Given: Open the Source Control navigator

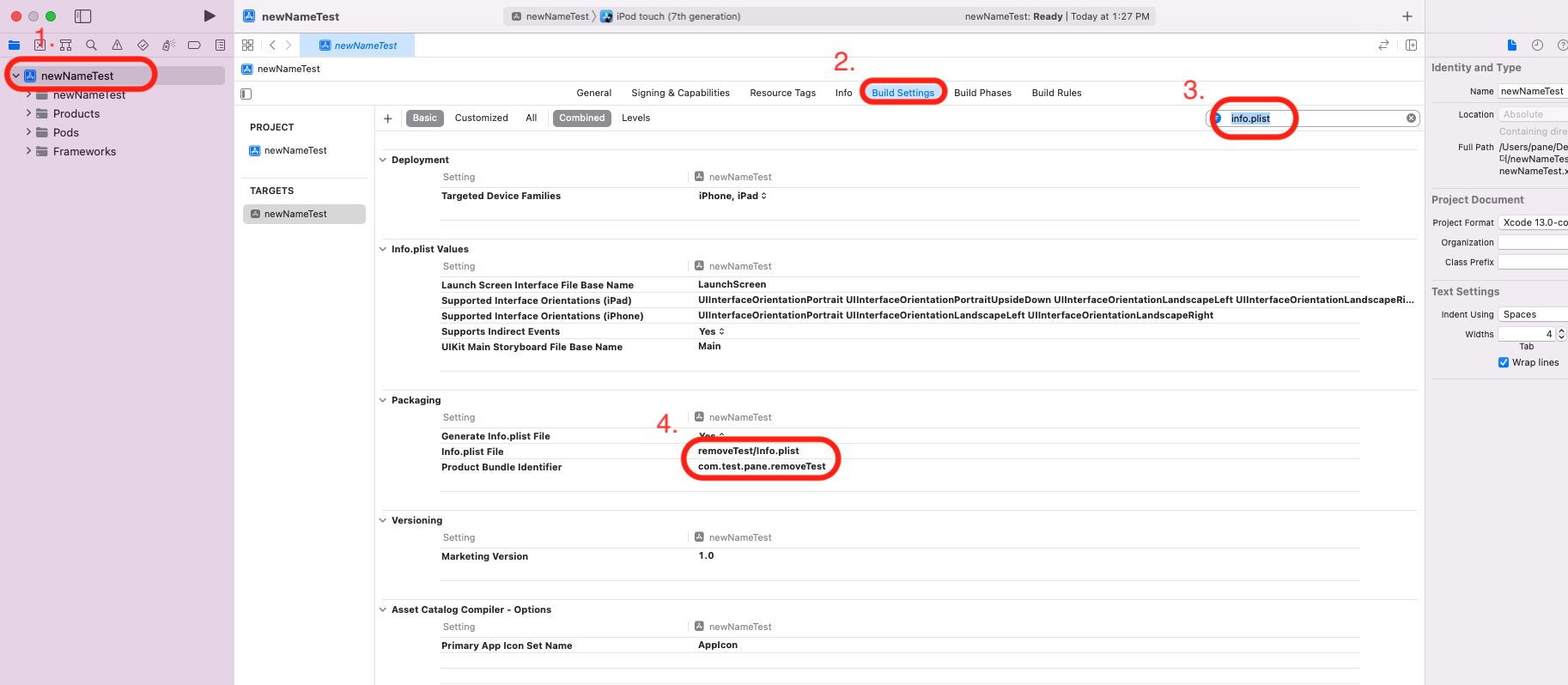Looking at the screenshot, I should (x=40, y=45).
